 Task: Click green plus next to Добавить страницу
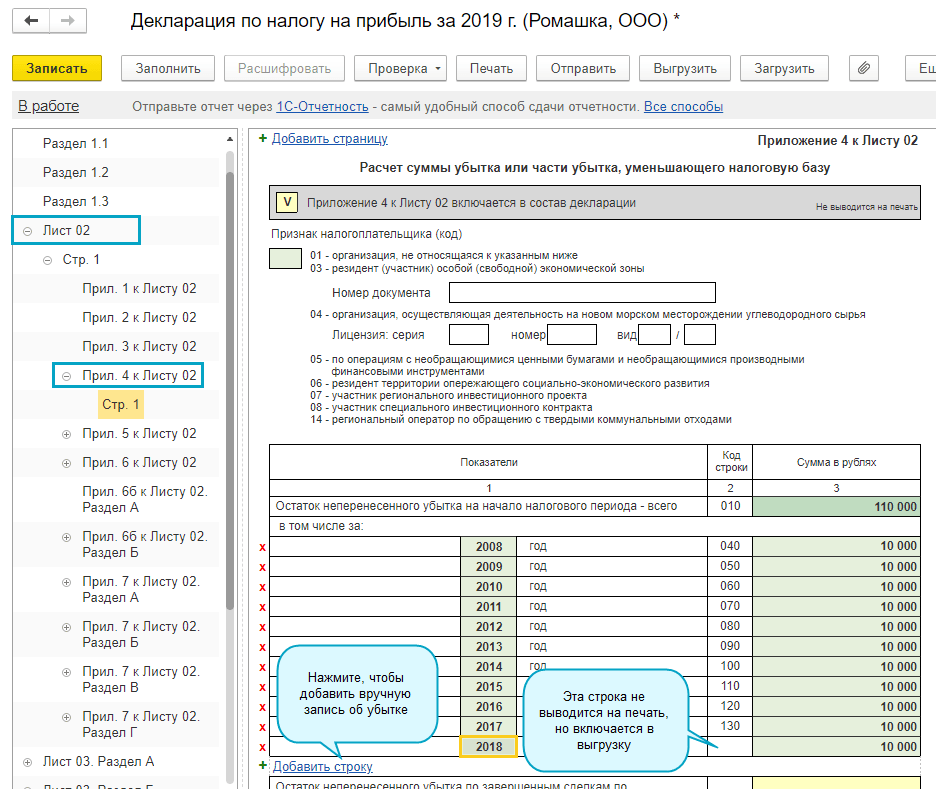263,139
